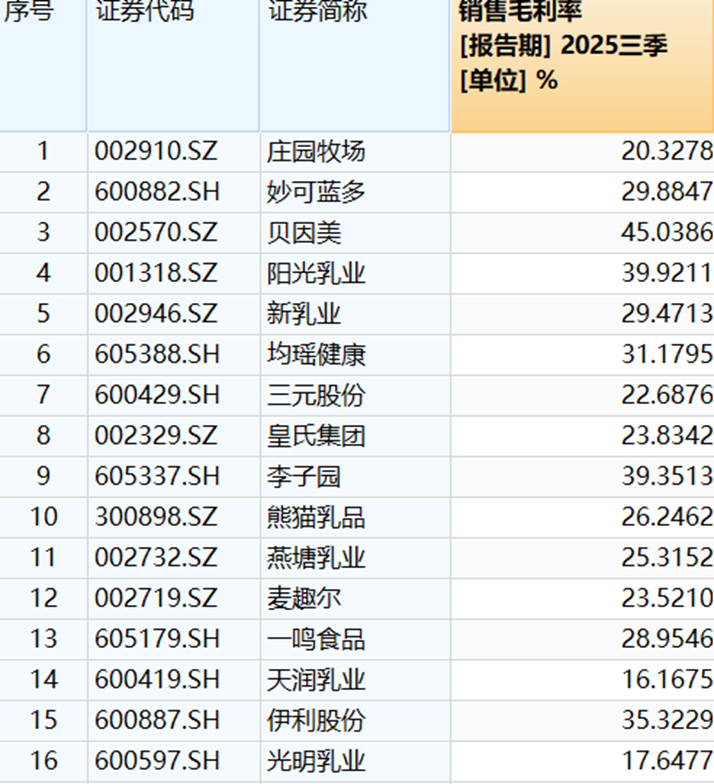The height and width of the screenshot is (784, 714).
Task: Select stock code 002946.SZ
Action: coord(156,314)
